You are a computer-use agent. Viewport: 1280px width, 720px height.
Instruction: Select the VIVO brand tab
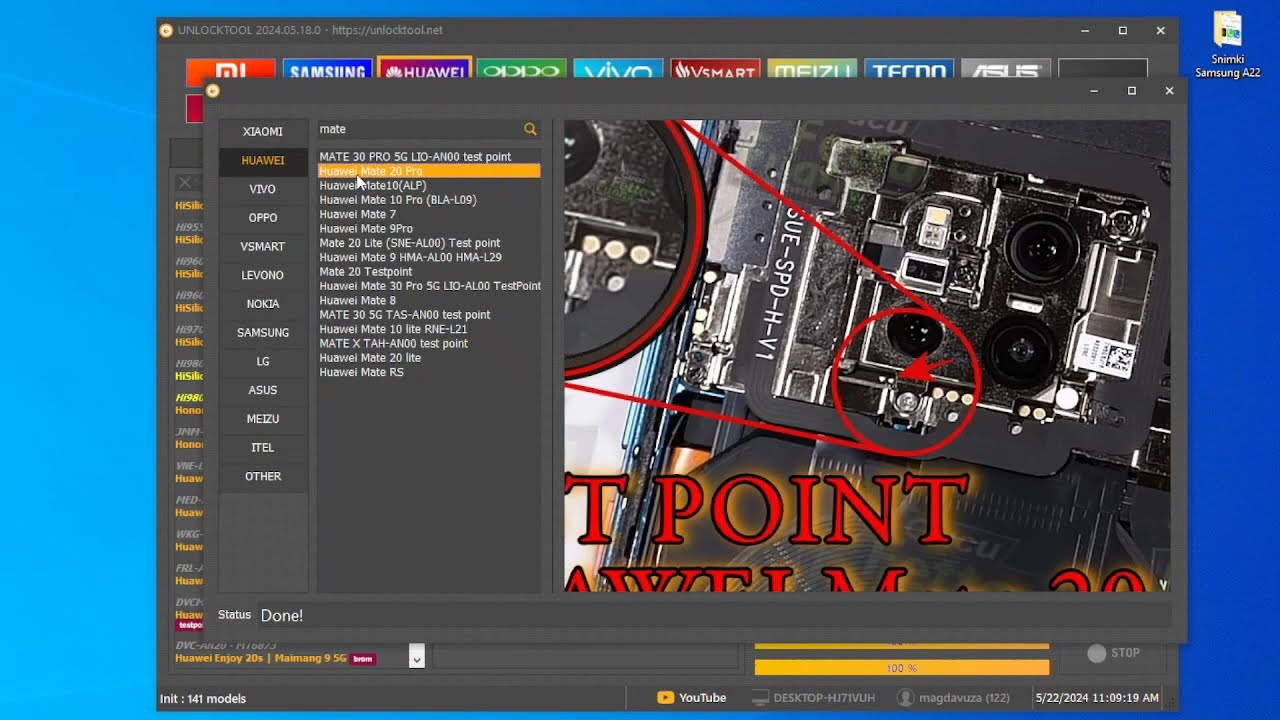pos(263,189)
